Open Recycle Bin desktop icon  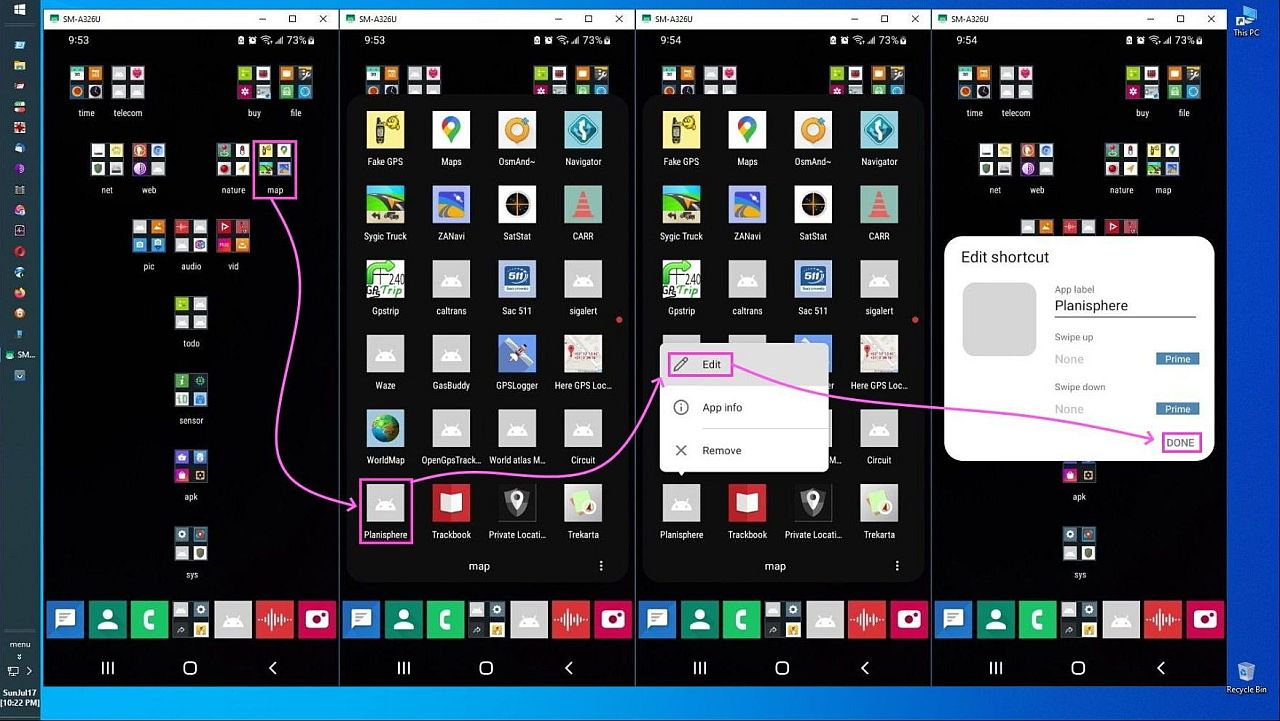1246,676
